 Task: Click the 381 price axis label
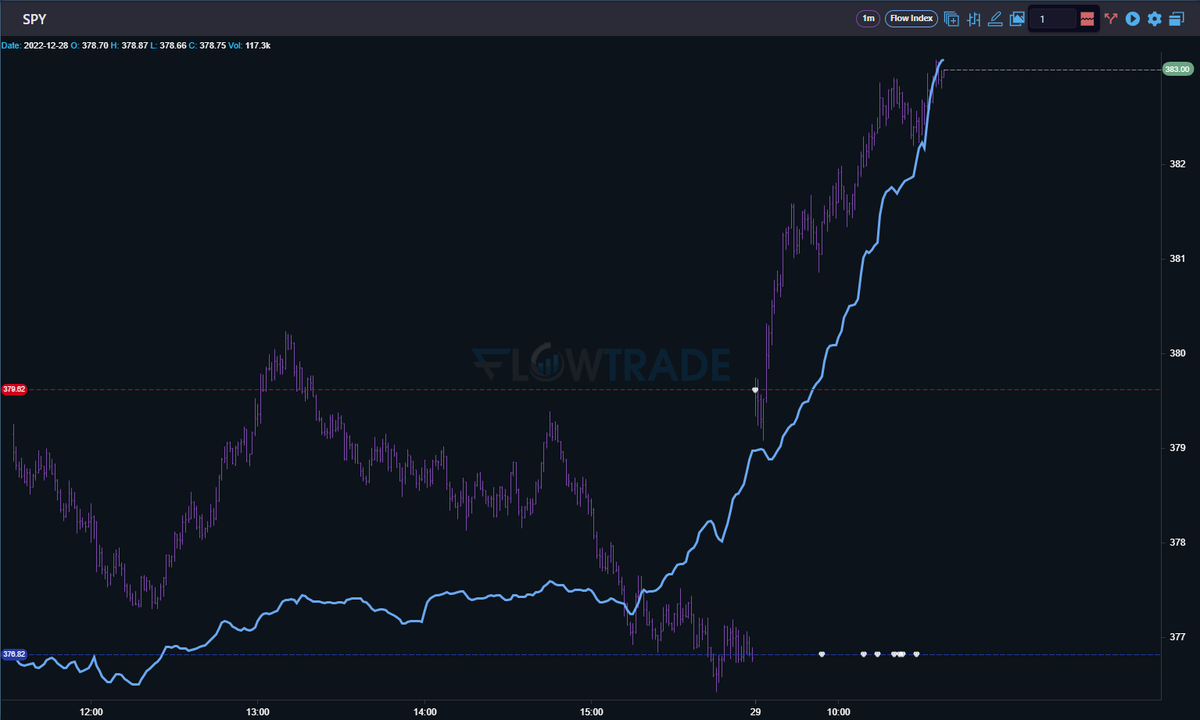(1178, 259)
